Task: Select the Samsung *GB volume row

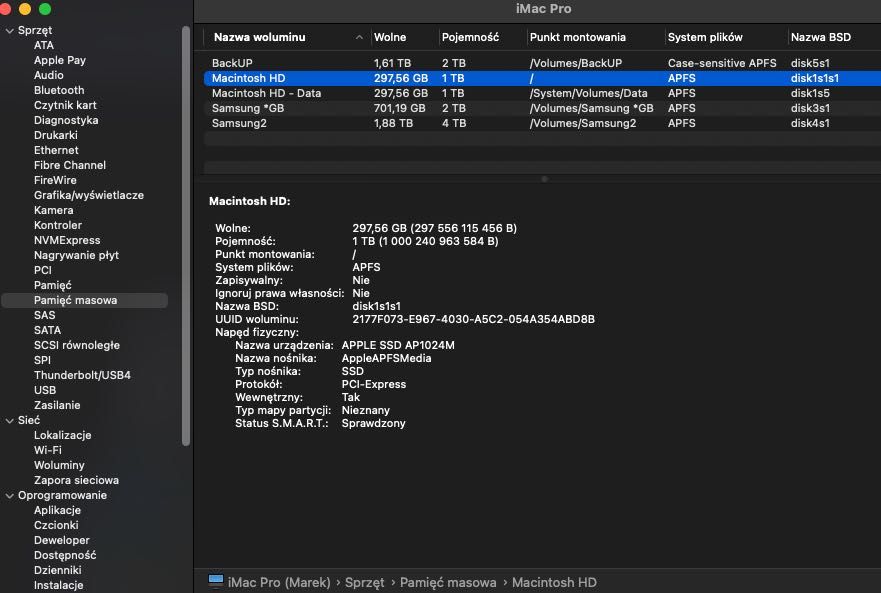Action: (542, 108)
